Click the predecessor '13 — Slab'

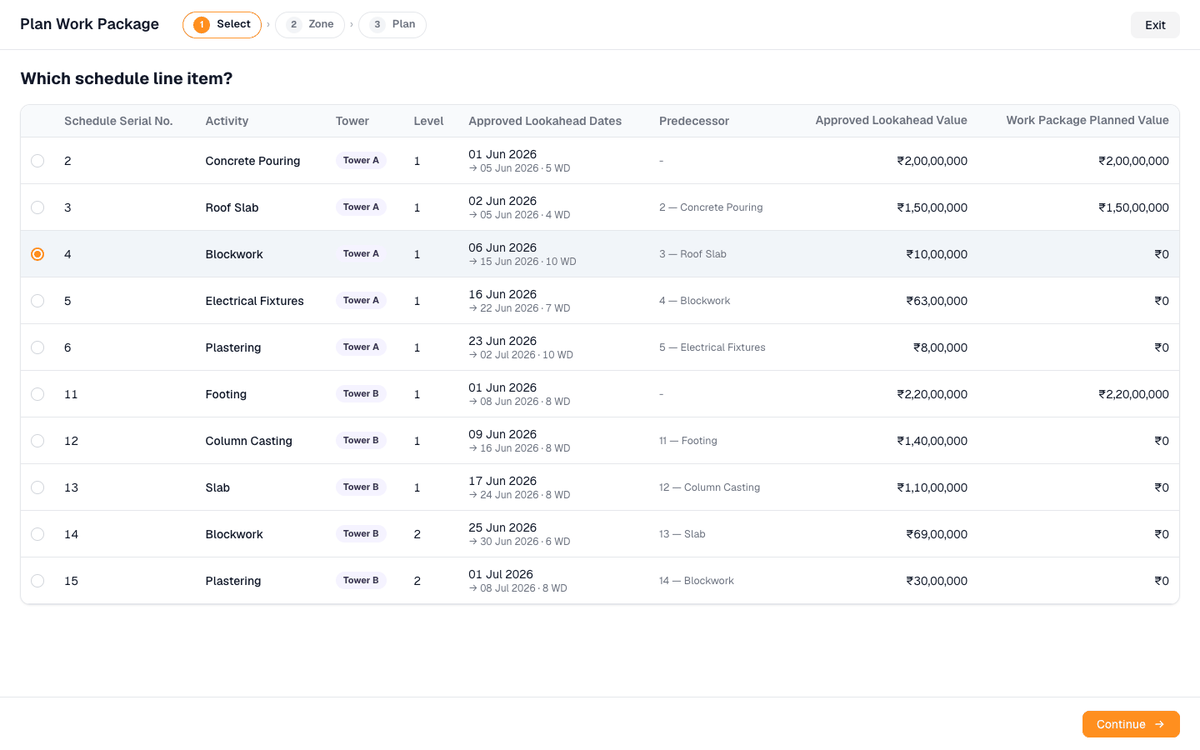(x=682, y=534)
